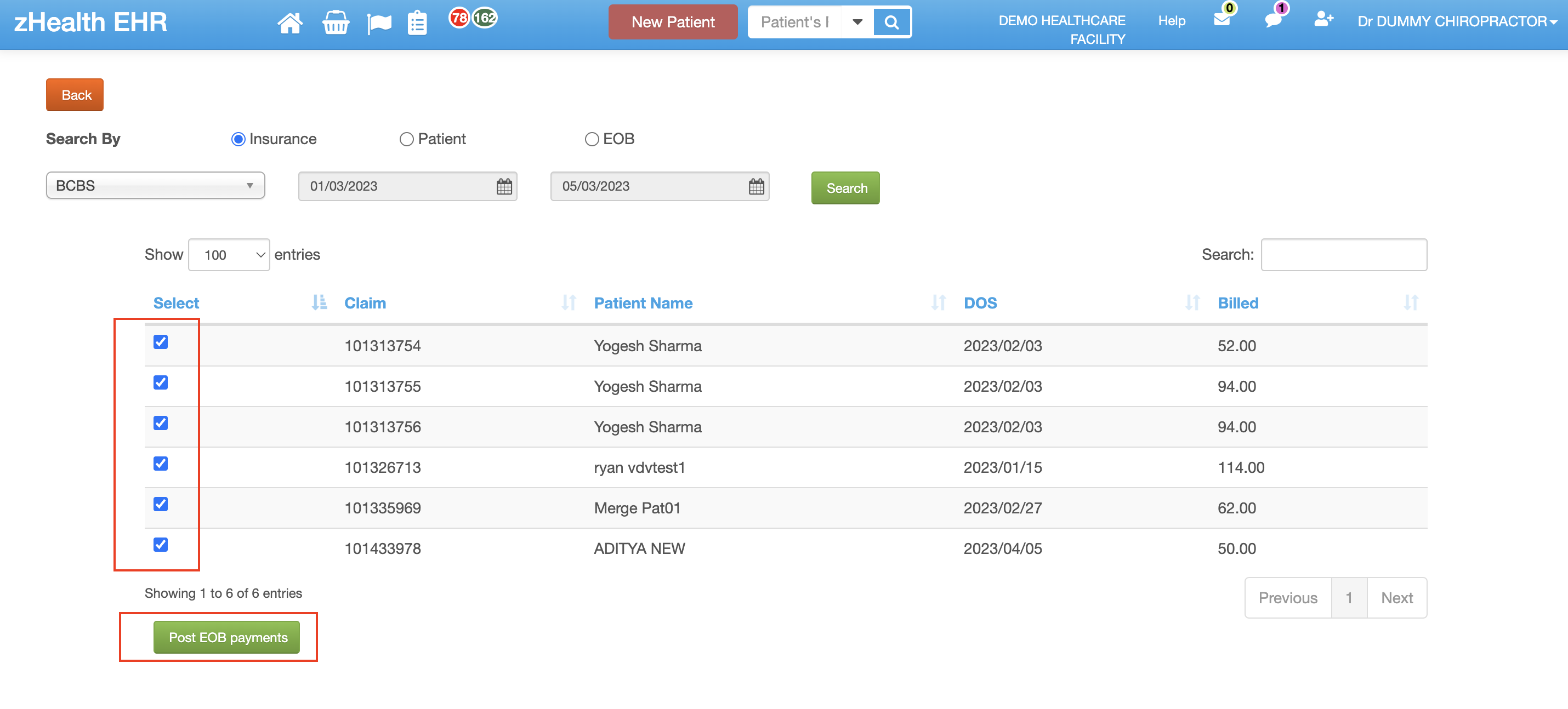
Task: Click the magnifier search icon in header
Action: pyautogui.click(x=891, y=22)
